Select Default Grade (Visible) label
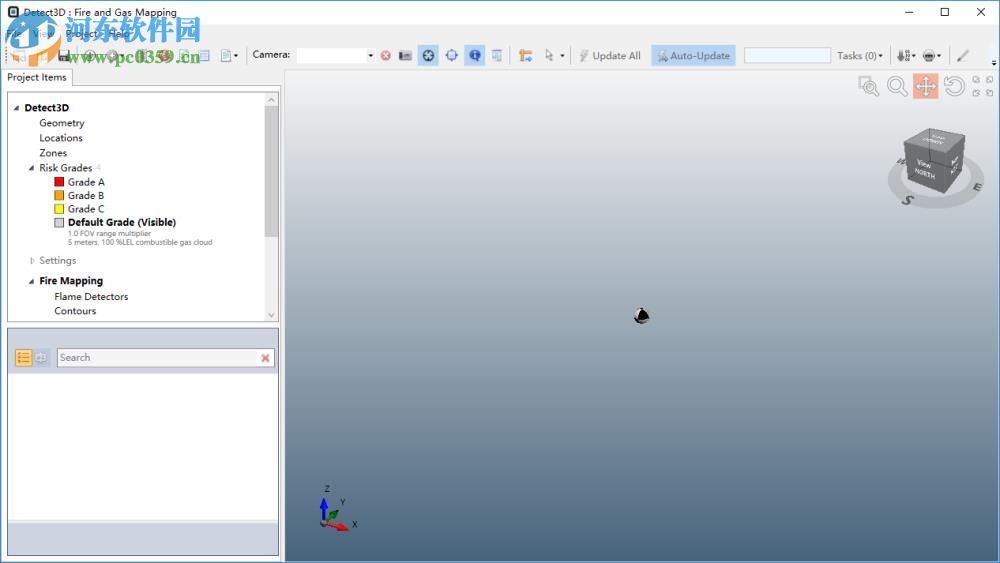This screenshot has height=563, width=1000. (122, 222)
